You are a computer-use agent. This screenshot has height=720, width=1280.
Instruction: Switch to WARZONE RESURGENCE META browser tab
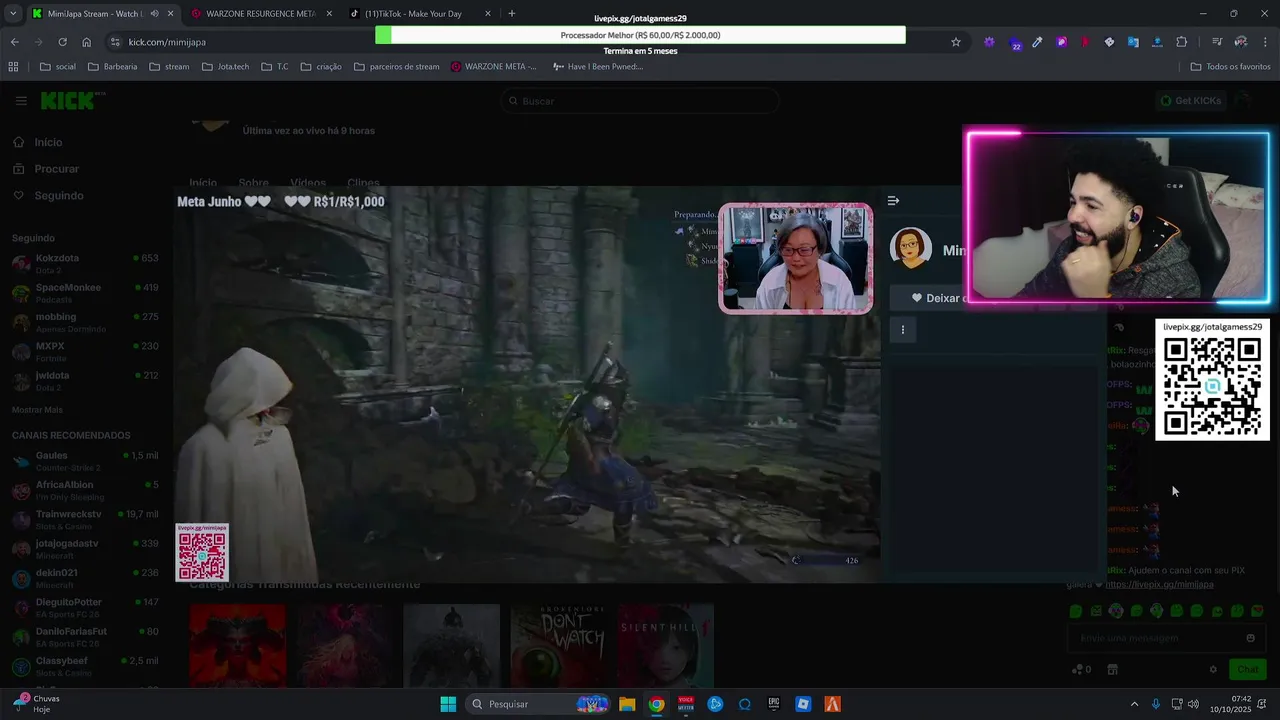pyautogui.click(x=261, y=14)
